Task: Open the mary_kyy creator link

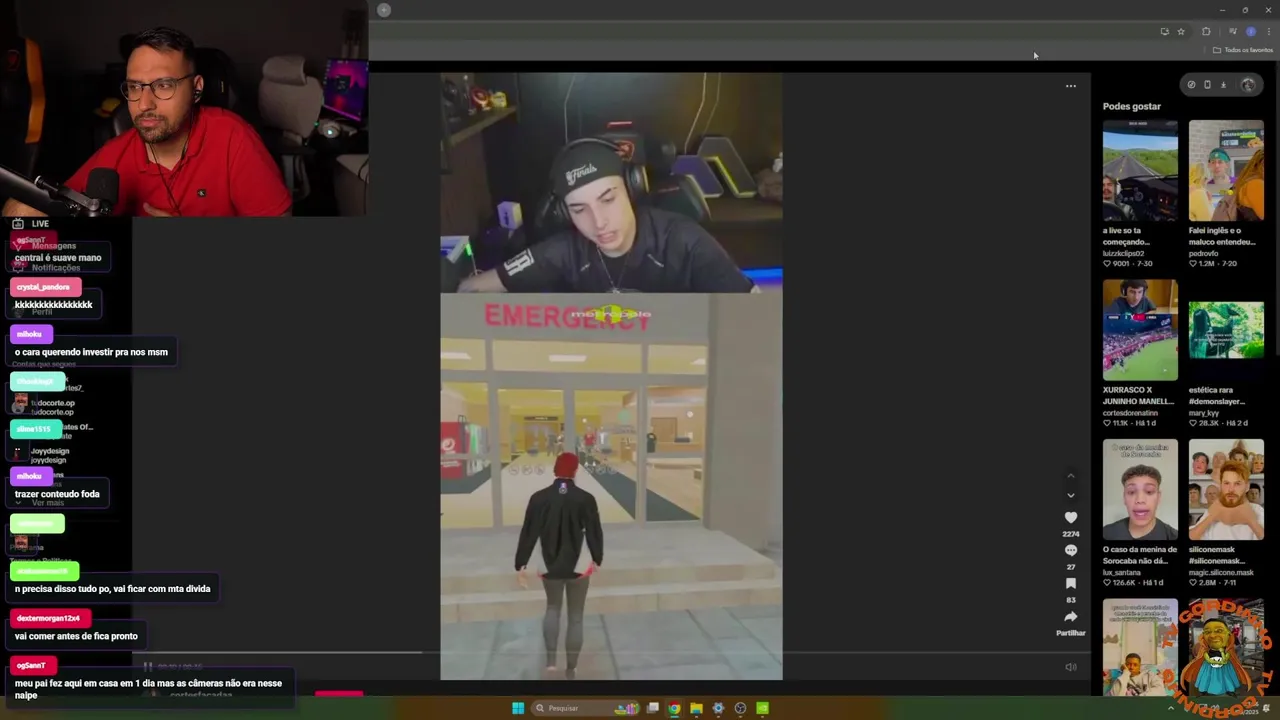Action: tap(1203, 413)
